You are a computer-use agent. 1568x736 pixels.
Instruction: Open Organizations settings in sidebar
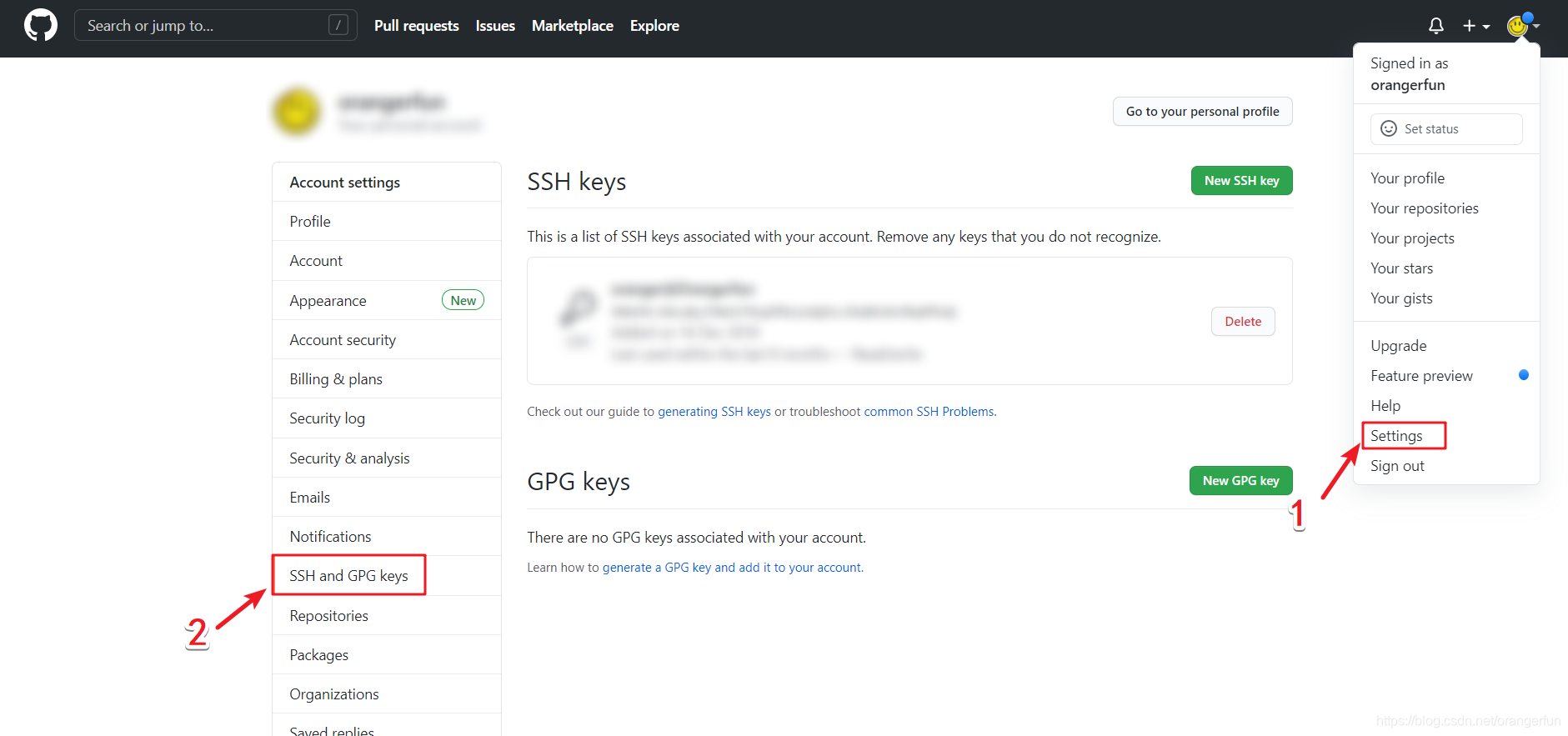click(x=387, y=694)
